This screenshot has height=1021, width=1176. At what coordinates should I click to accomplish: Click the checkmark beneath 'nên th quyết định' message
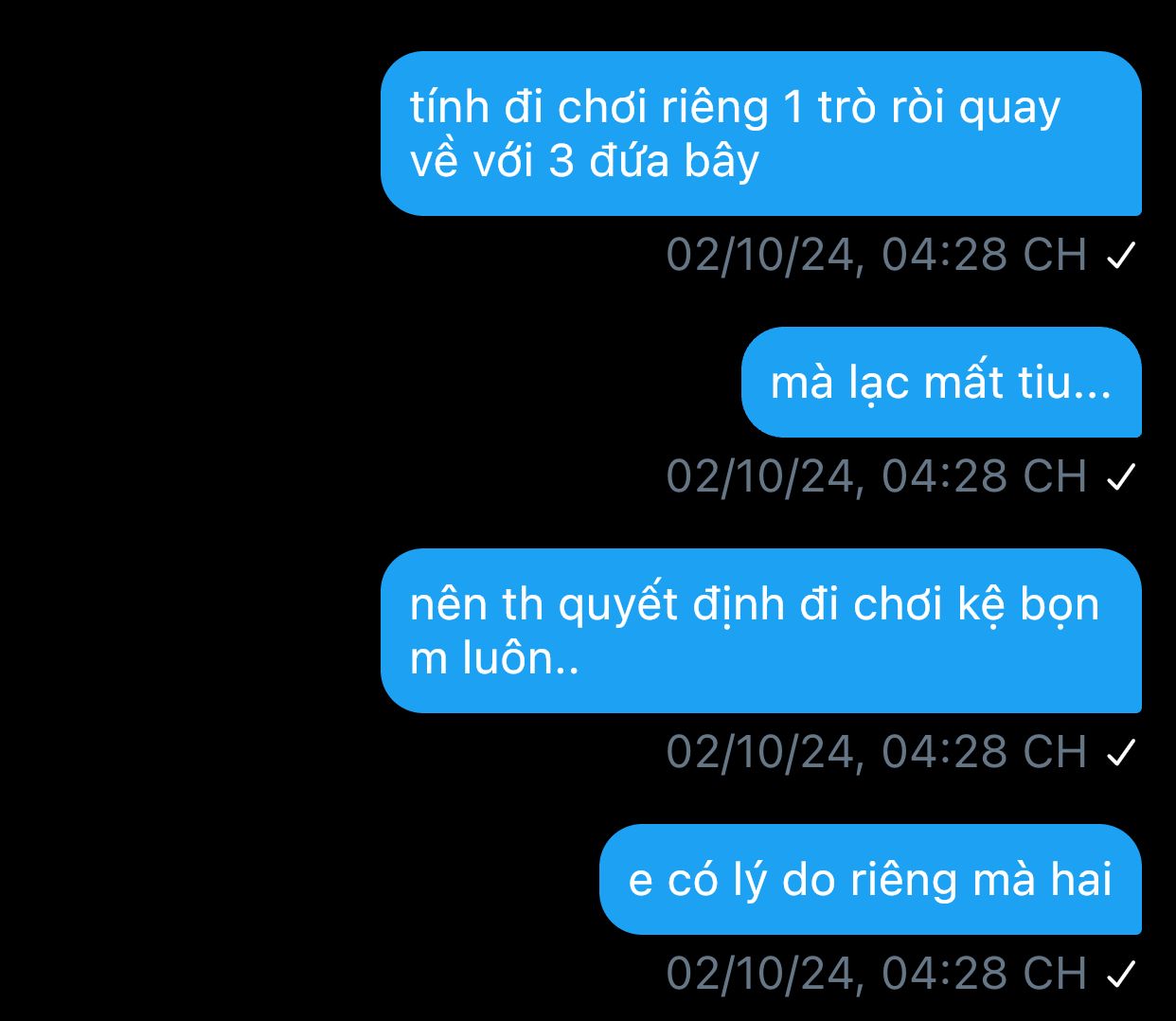[x=1120, y=752]
